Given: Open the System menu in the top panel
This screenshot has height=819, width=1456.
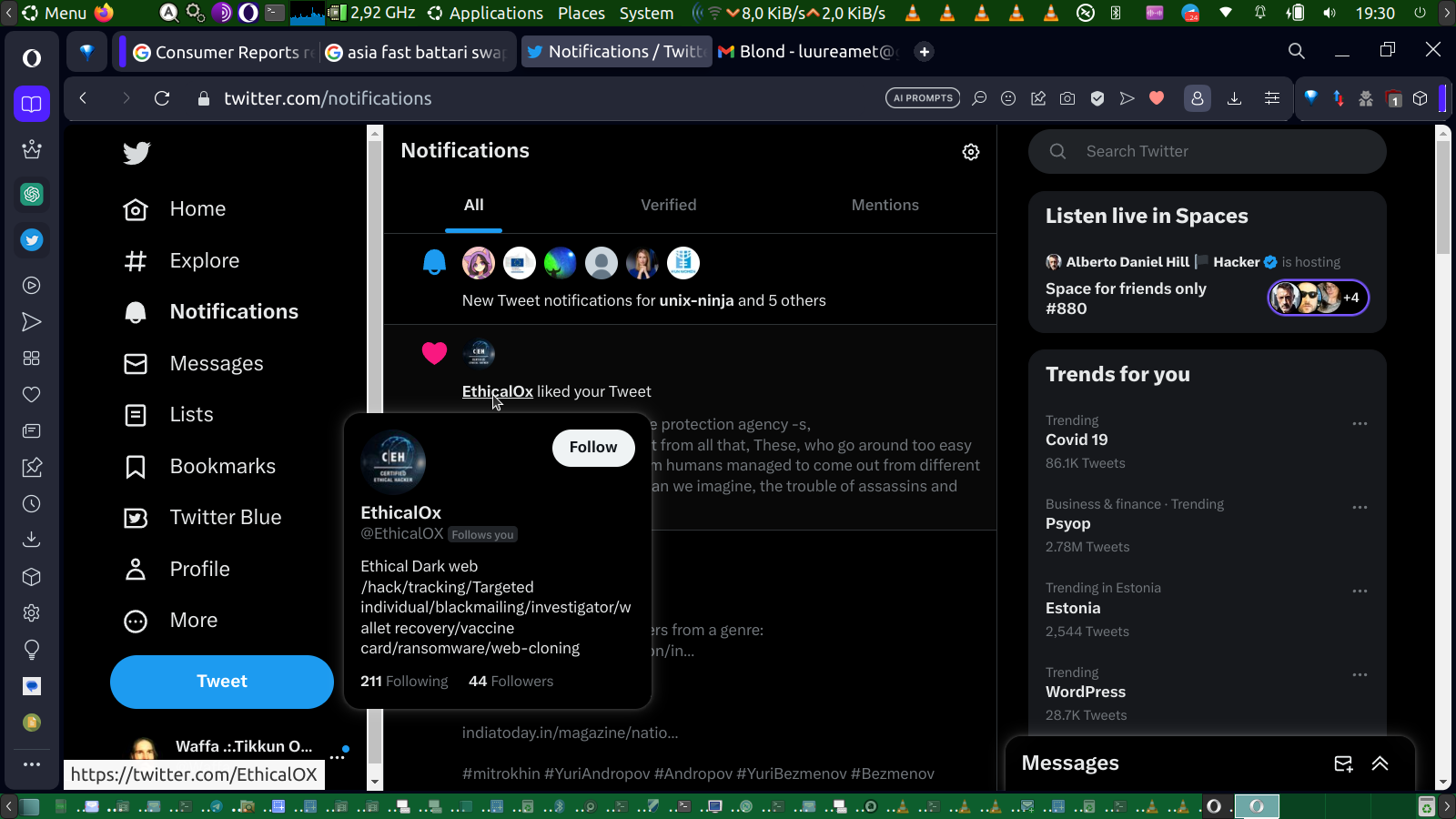Looking at the screenshot, I should click(646, 13).
